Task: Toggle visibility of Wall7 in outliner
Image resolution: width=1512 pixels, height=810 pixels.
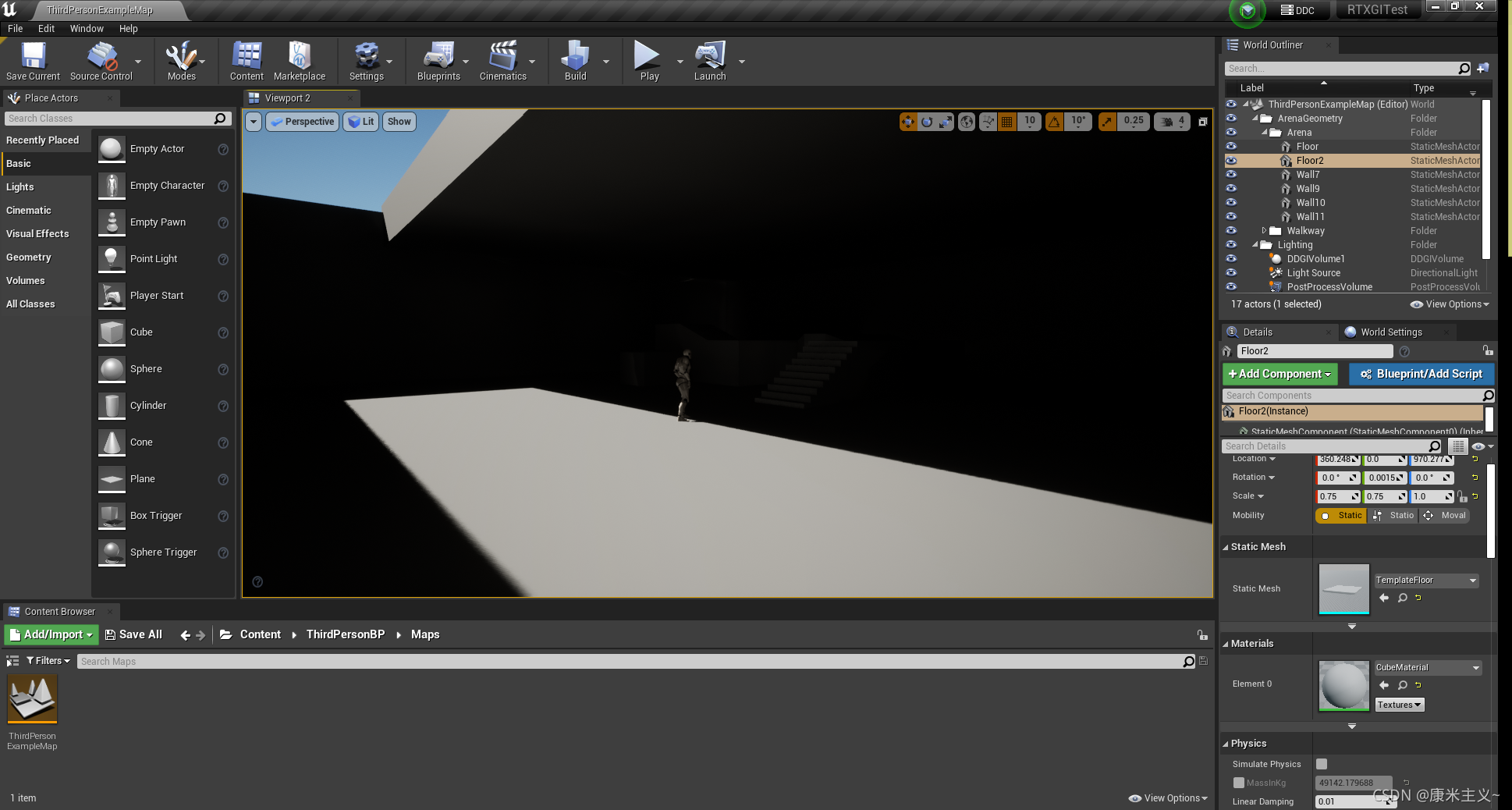Action: (1231, 175)
